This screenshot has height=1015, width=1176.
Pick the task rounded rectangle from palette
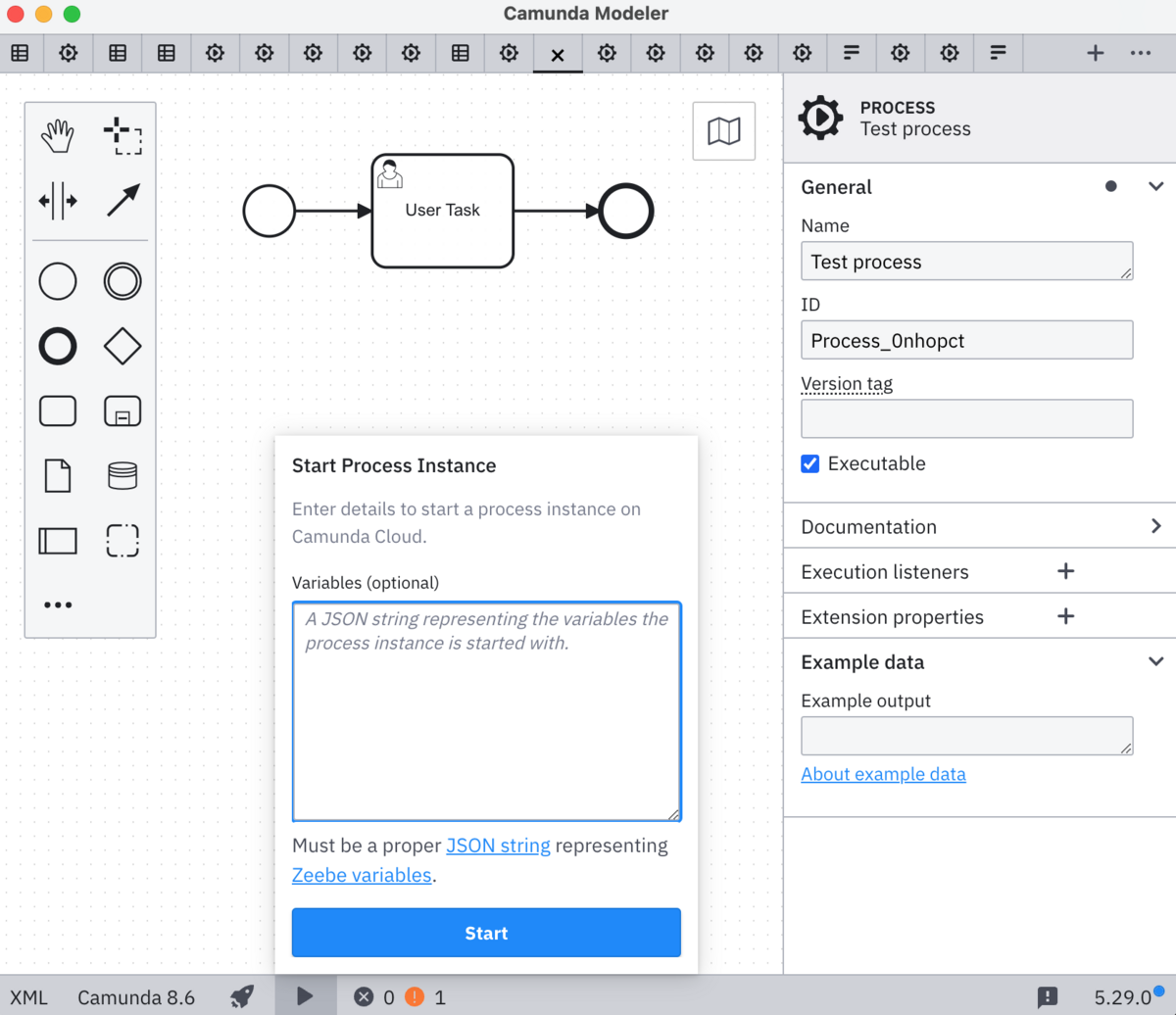[x=58, y=411]
